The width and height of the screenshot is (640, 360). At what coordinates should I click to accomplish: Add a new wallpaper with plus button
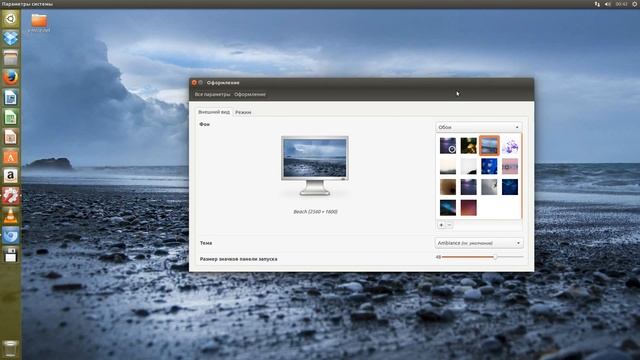[x=441, y=225]
